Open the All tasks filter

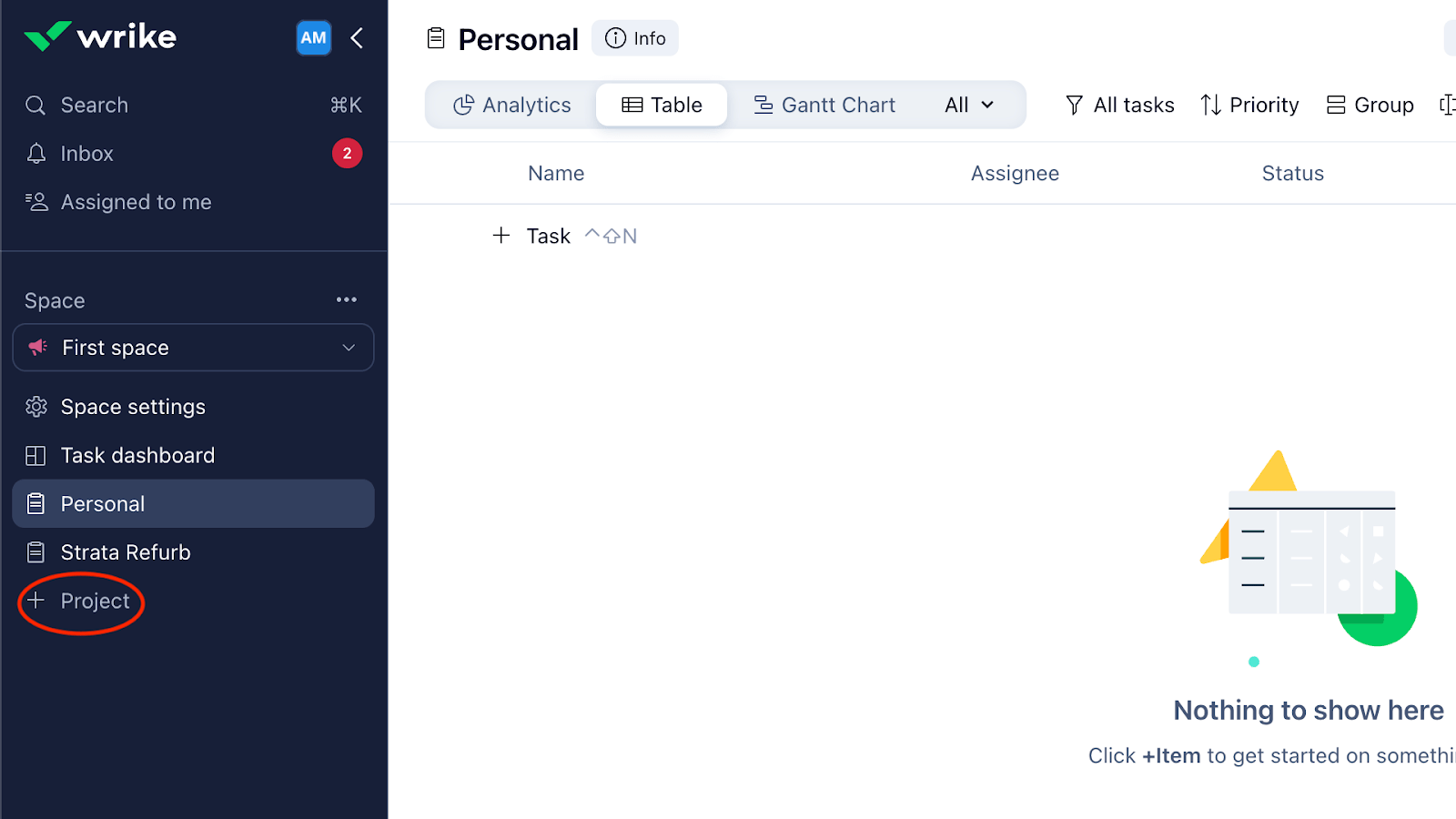click(1119, 105)
